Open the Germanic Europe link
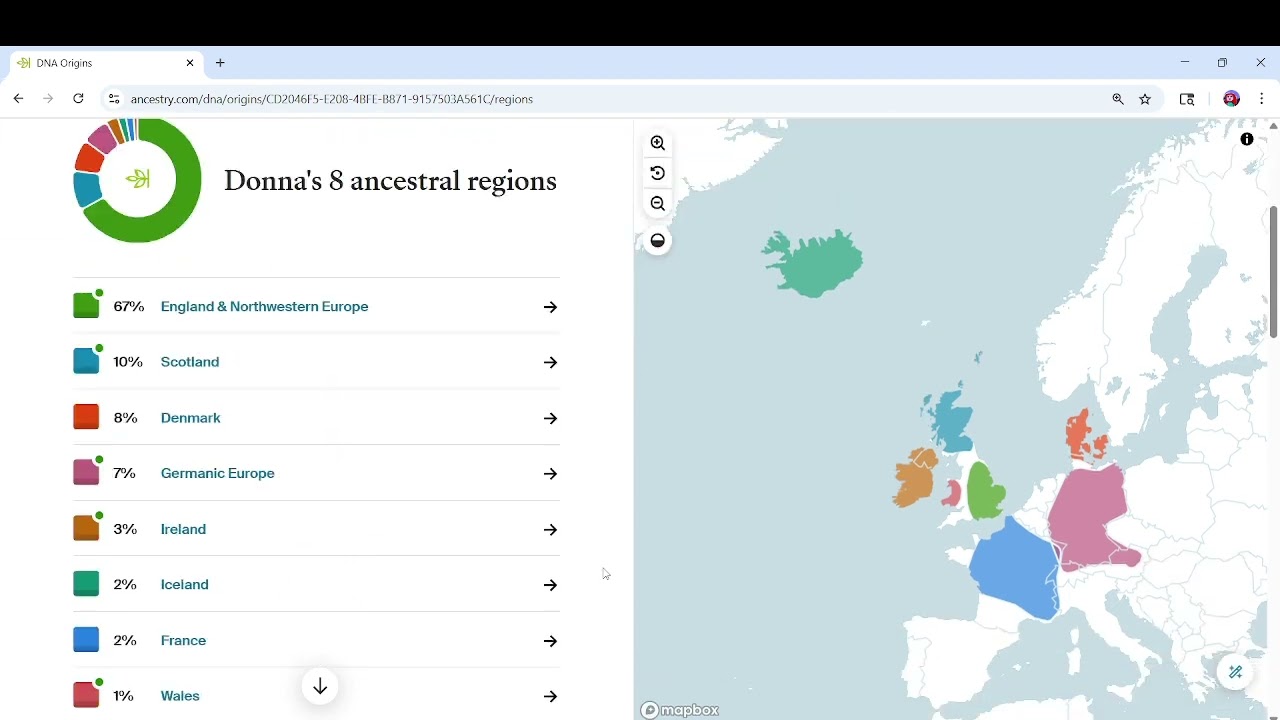1280x720 pixels. click(x=217, y=474)
